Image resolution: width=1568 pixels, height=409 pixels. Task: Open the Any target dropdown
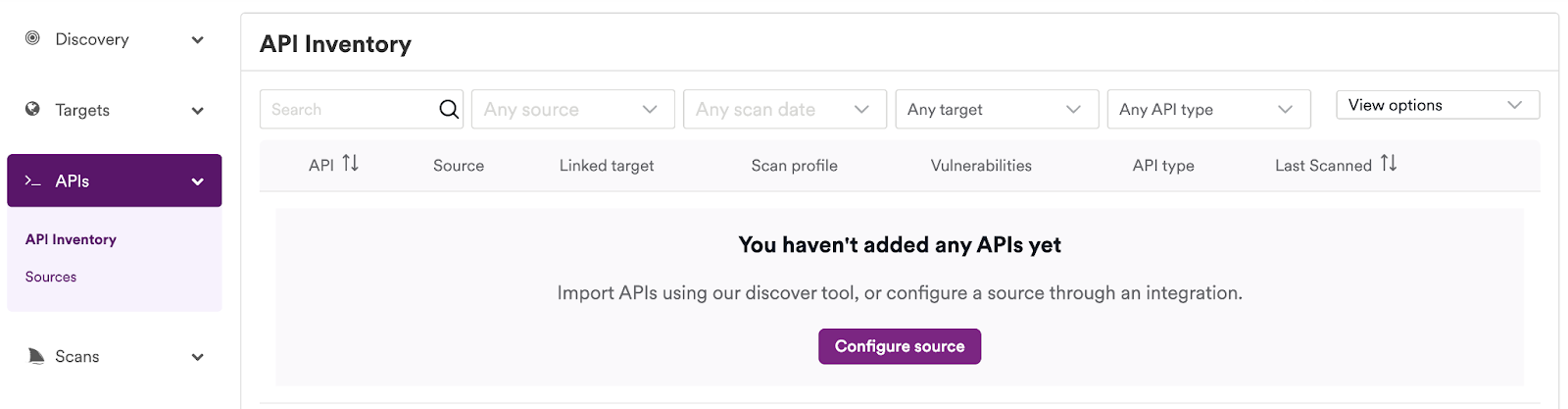click(997, 109)
